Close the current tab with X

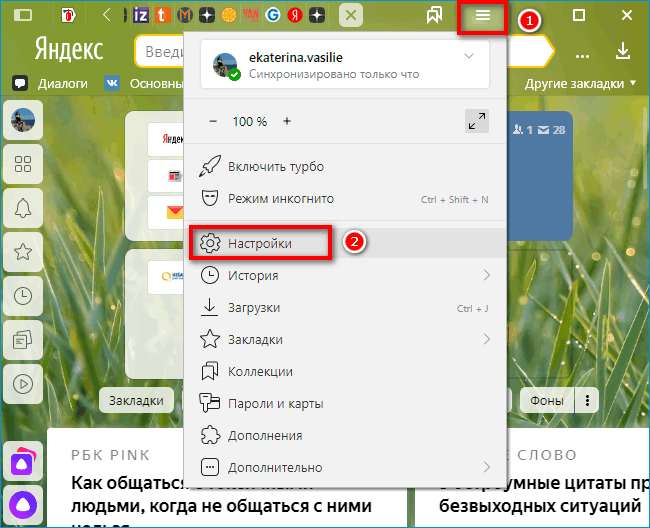(351, 16)
